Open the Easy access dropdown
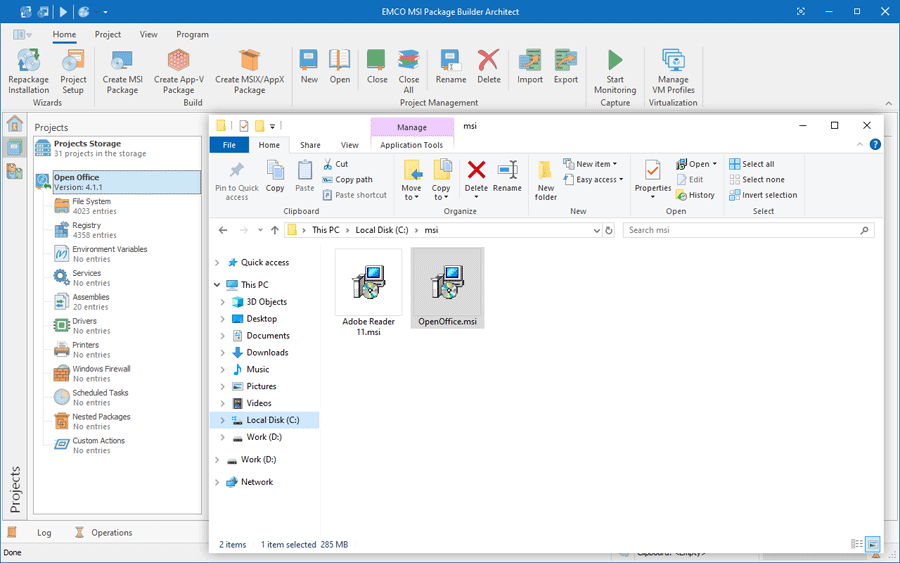This screenshot has height=563, width=900. [593, 180]
